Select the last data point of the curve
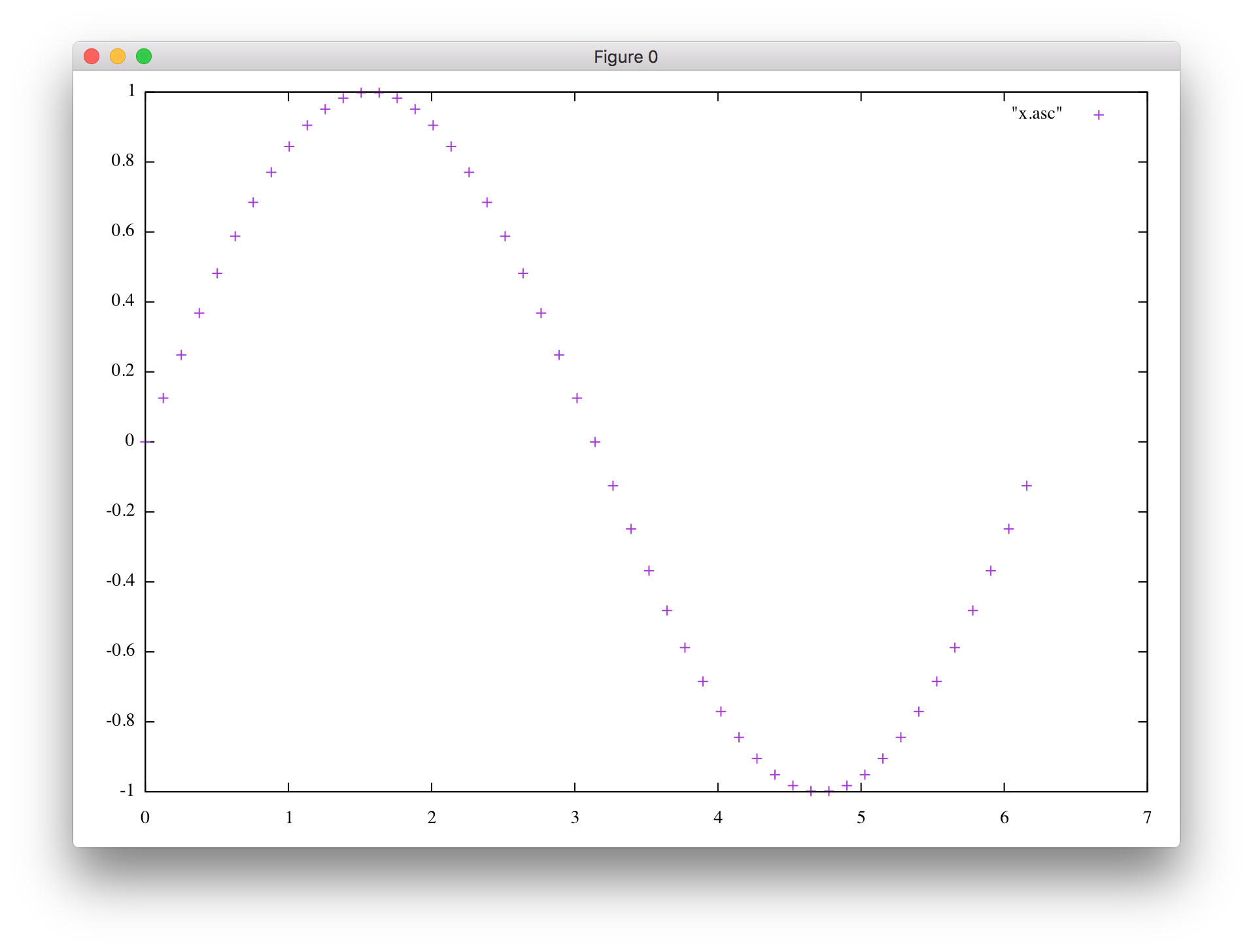The image size is (1253, 952). pyautogui.click(x=1026, y=486)
